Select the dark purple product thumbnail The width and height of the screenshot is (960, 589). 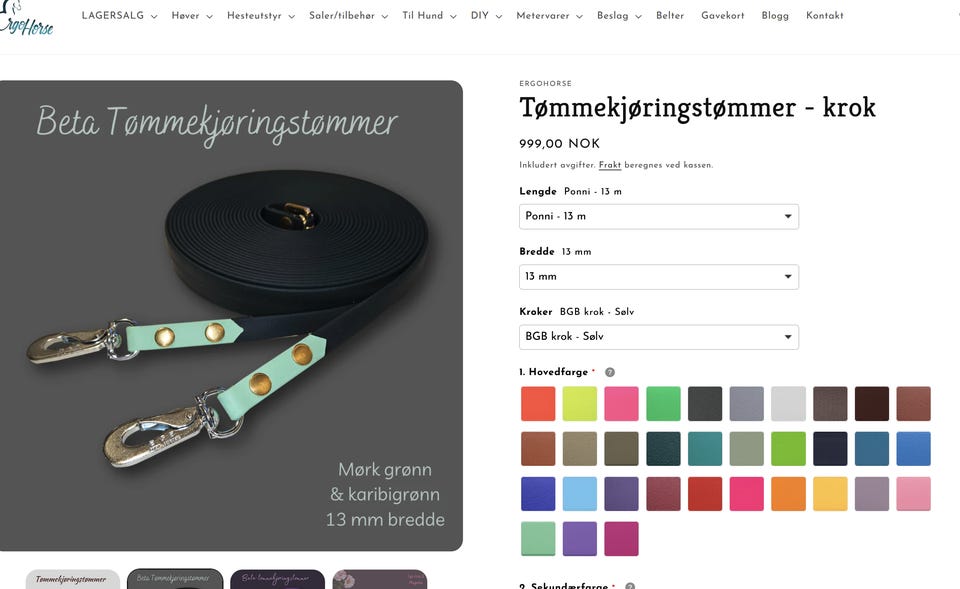click(x=277, y=579)
